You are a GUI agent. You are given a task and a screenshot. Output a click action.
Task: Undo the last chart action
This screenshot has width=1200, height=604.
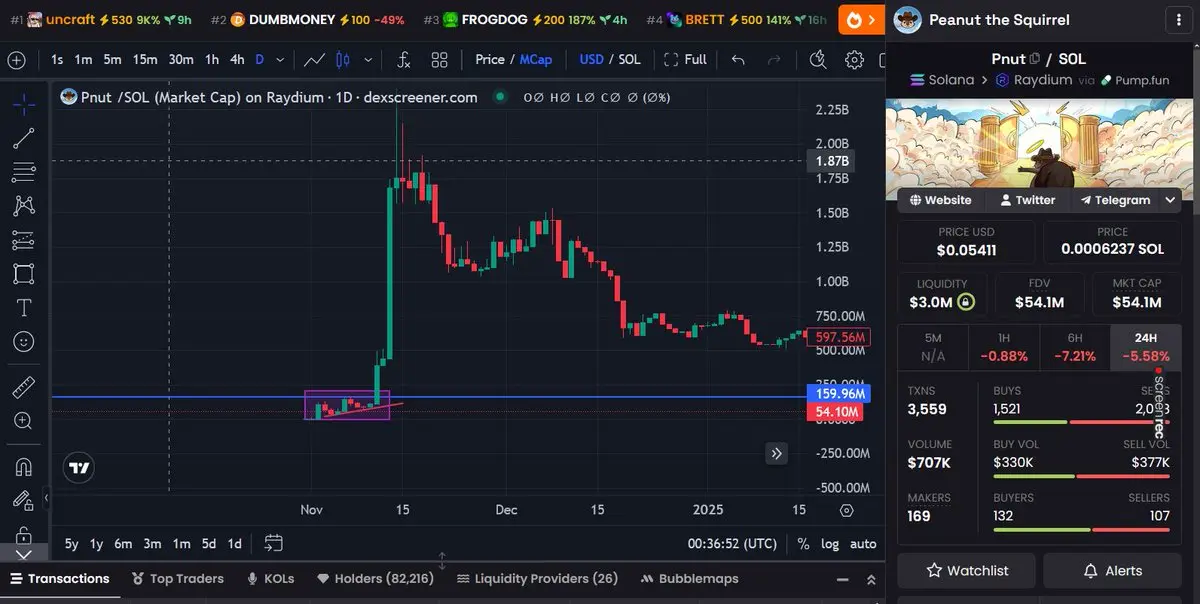pos(738,60)
